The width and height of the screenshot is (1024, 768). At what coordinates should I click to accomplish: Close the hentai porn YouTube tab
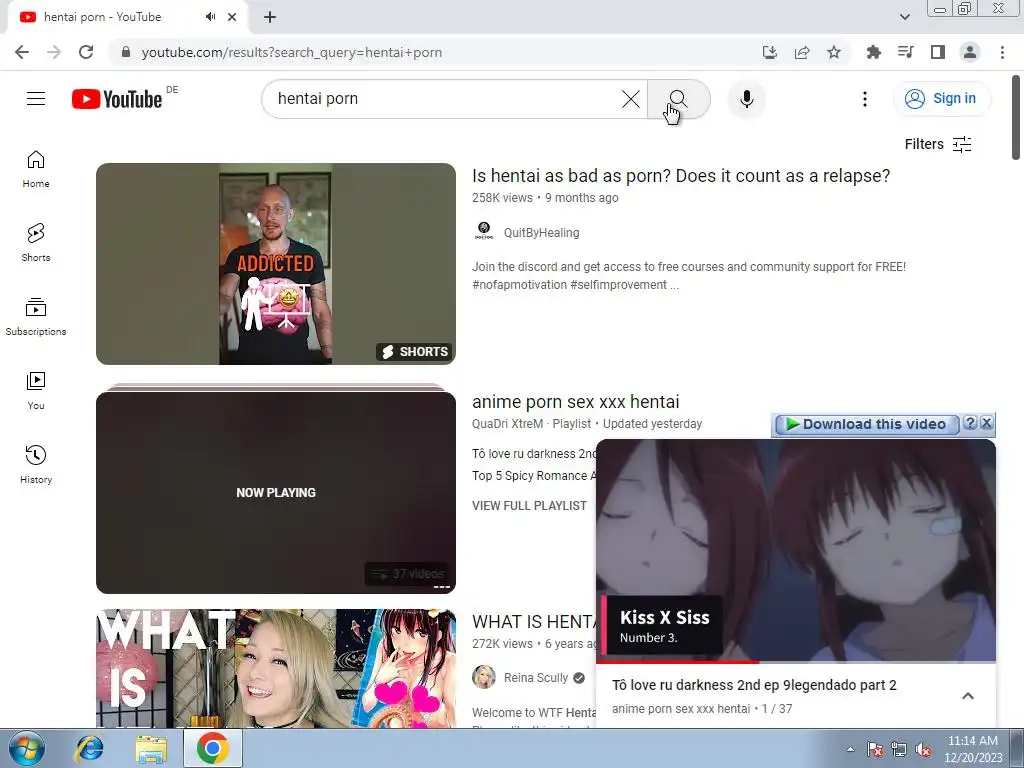[232, 17]
